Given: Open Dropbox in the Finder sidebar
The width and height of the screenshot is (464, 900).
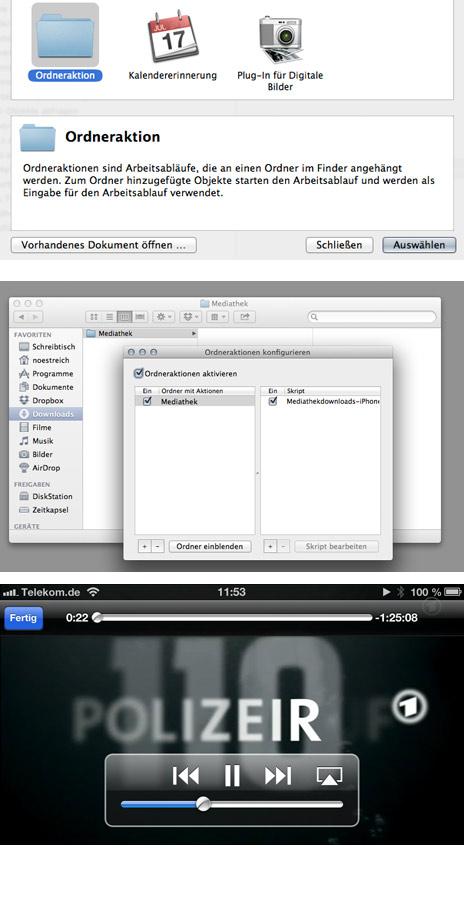Looking at the screenshot, I should click(41, 401).
